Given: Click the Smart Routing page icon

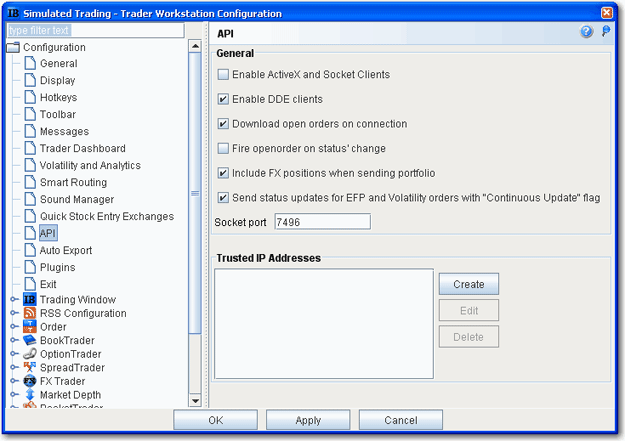Looking at the screenshot, I should tap(30, 182).
